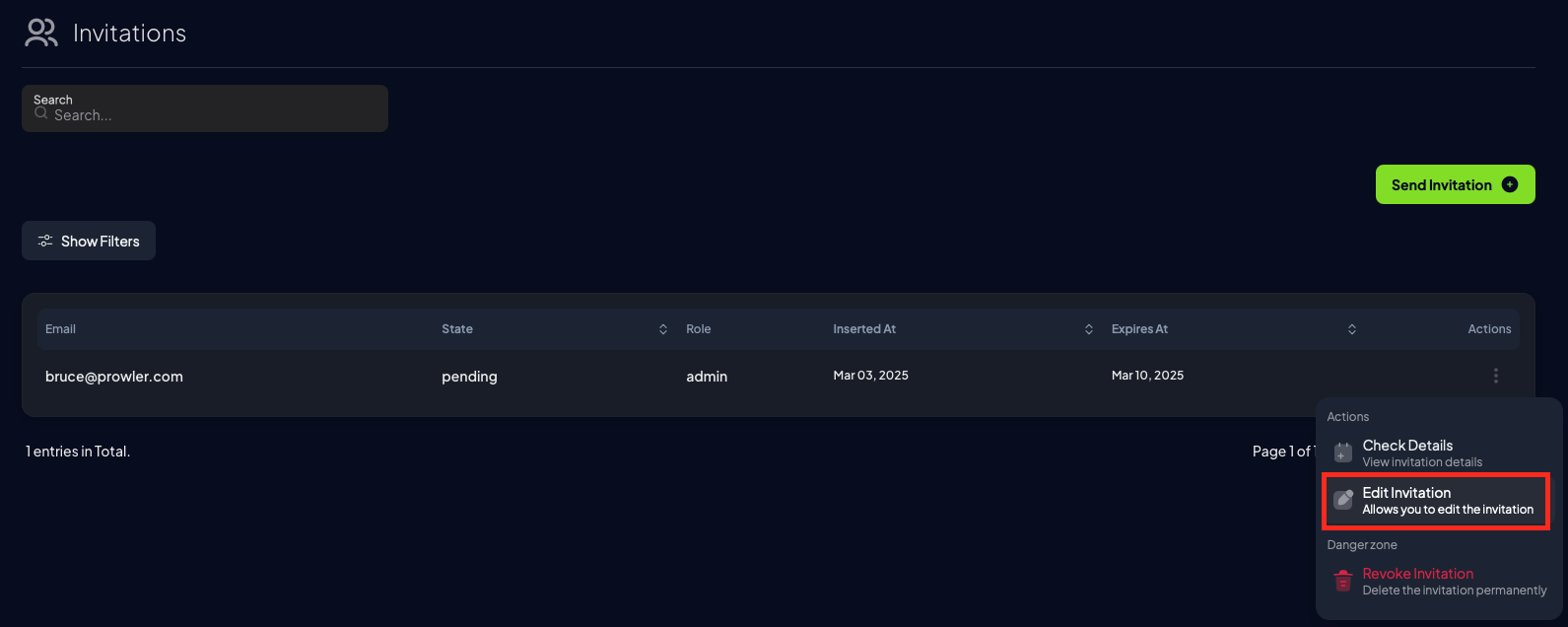Click the Check Details calendar icon
The height and width of the screenshot is (627, 1568).
tap(1343, 453)
